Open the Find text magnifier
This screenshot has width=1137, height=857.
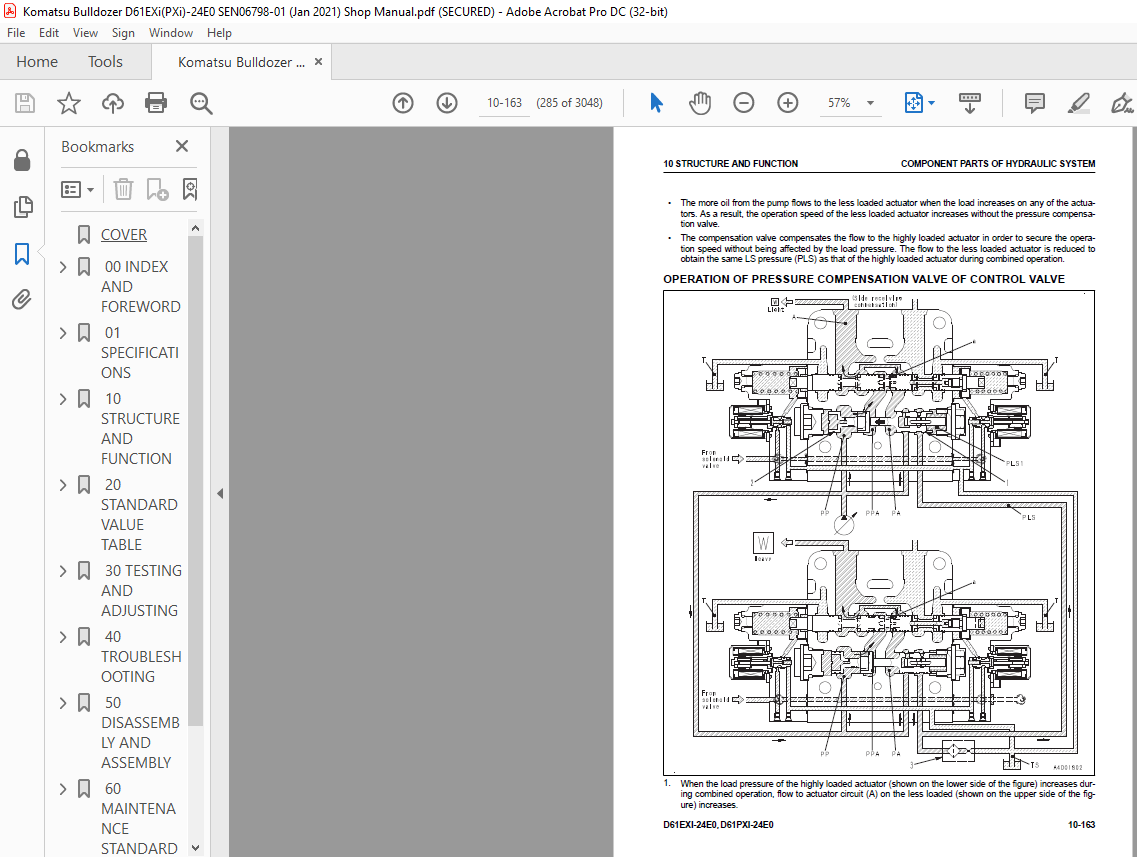201,103
